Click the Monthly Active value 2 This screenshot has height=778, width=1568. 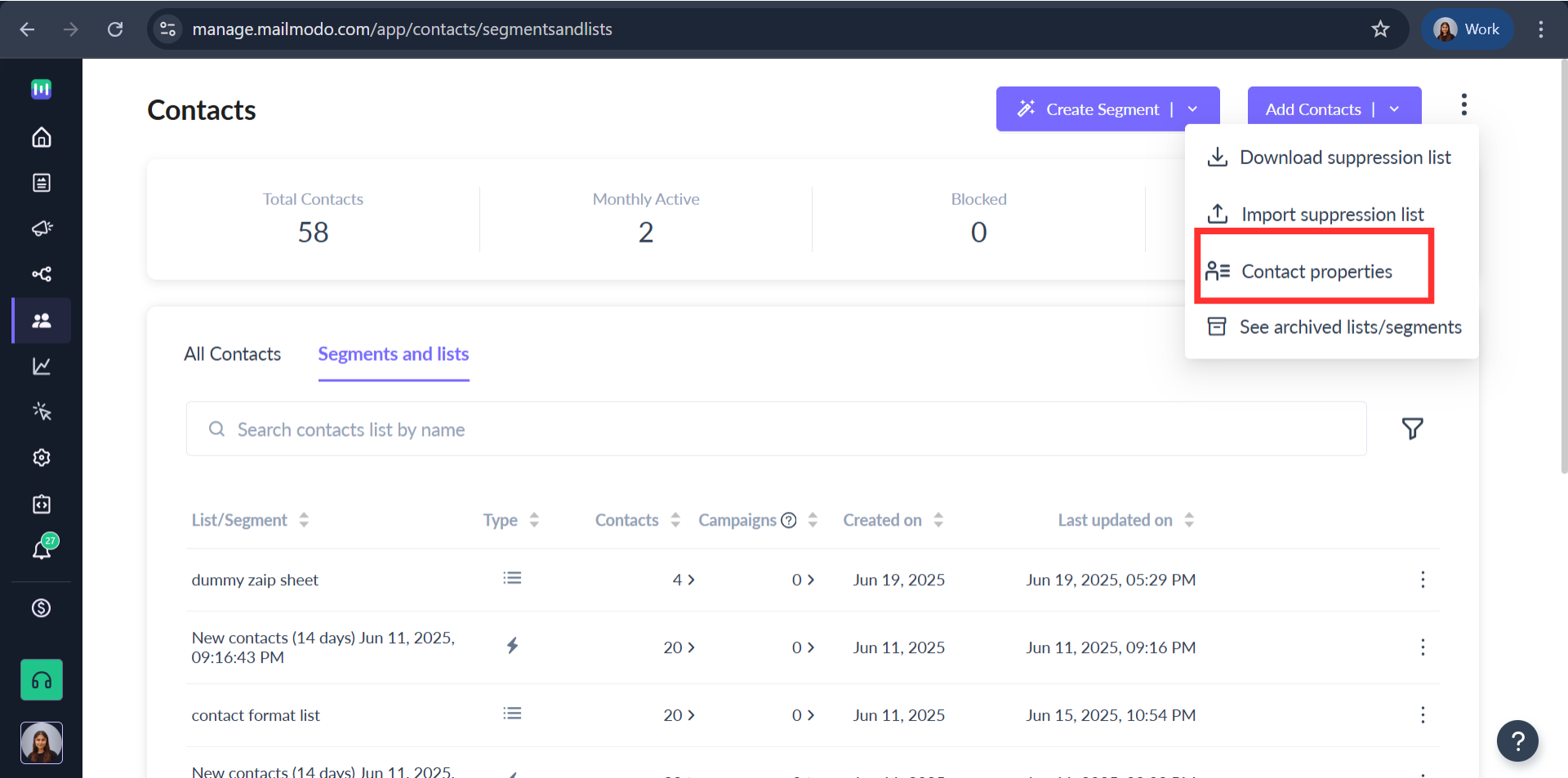pos(646,233)
